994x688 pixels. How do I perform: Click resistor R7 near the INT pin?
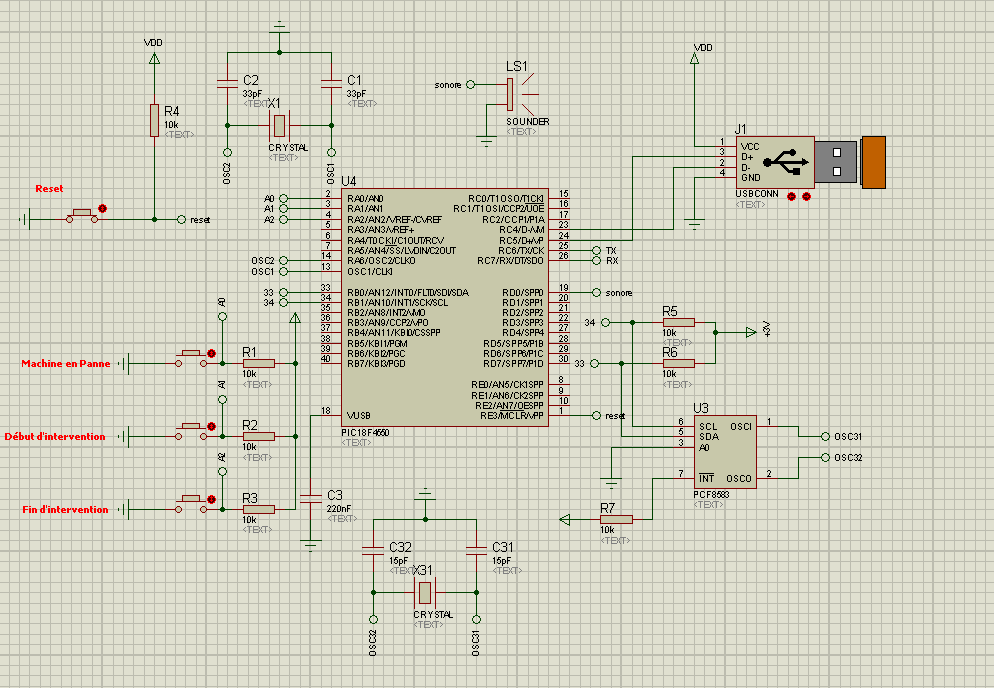[616, 519]
